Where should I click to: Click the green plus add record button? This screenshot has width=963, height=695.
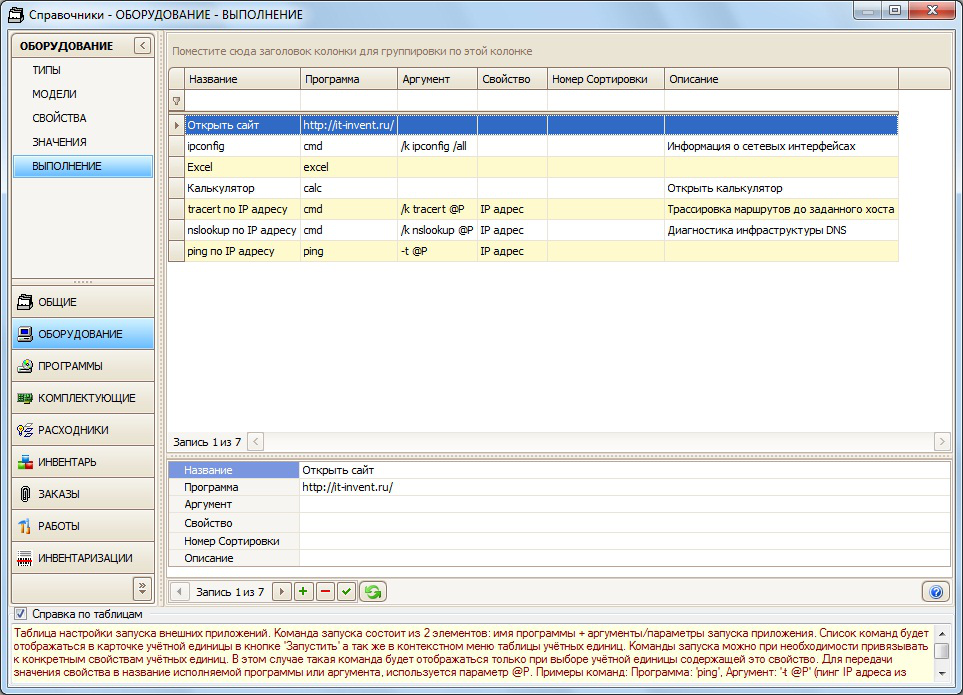point(303,592)
